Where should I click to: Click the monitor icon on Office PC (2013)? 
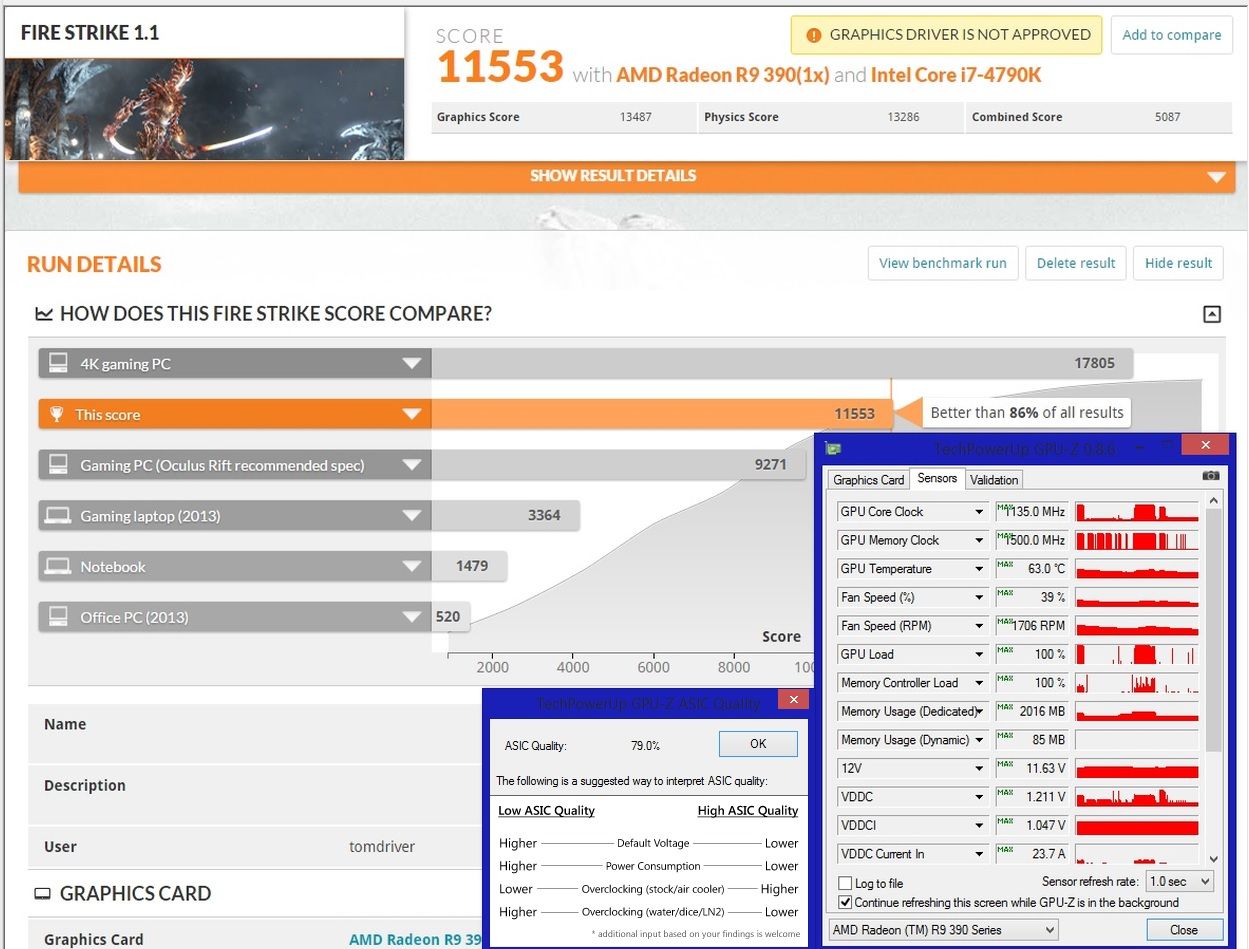tap(58, 616)
